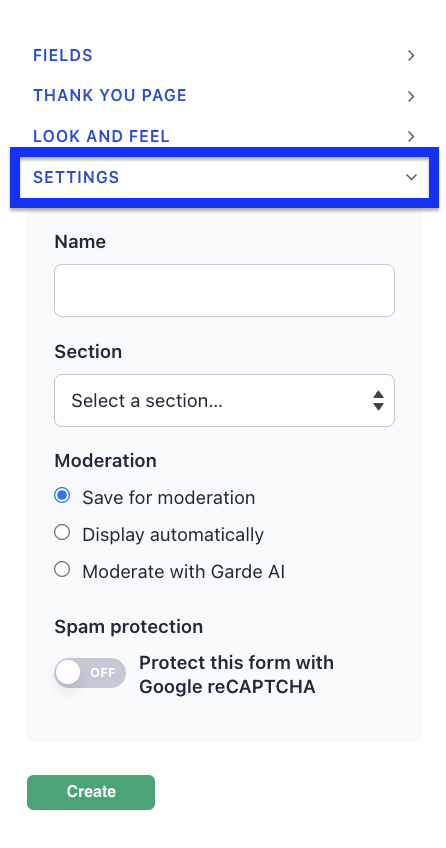446x848 pixels.
Task: Click the Save for moderation label text
Action: point(169,497)
